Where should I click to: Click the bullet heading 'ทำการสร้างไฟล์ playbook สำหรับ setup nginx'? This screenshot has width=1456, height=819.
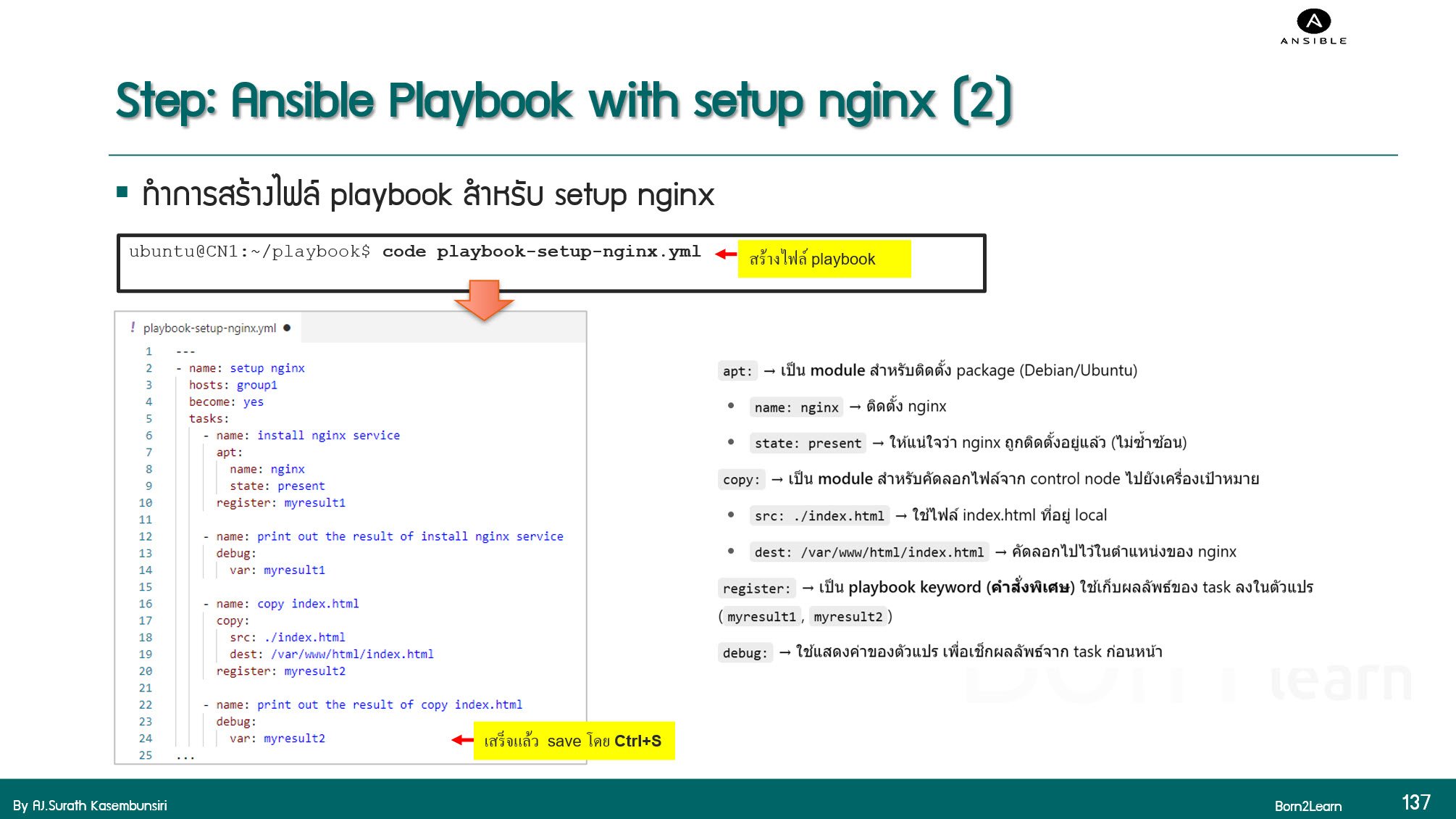428,194
